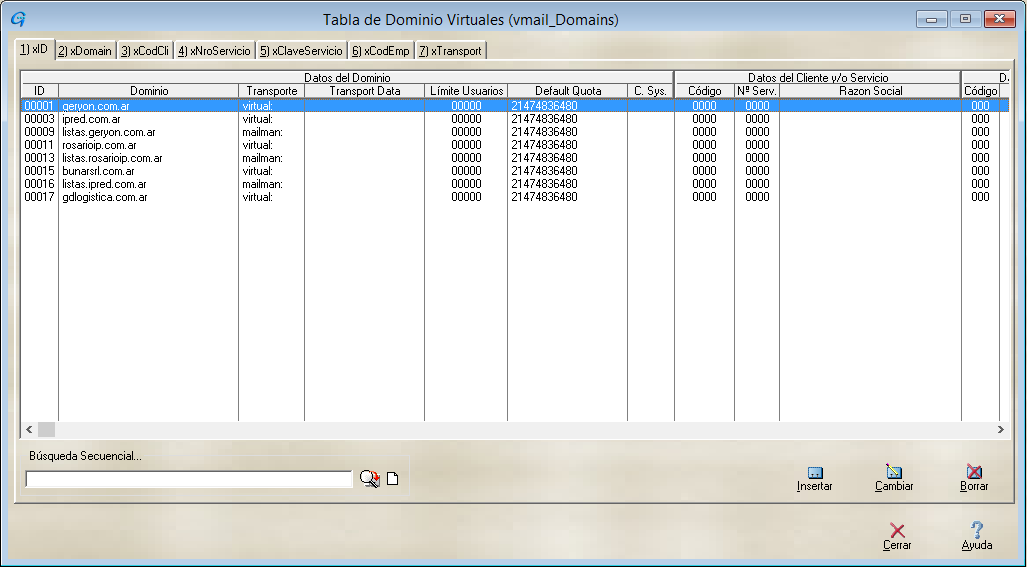The image size is (1027, 567).
Task: Switch to the 6) xCodEmp tab
Action: pos(381,51)
